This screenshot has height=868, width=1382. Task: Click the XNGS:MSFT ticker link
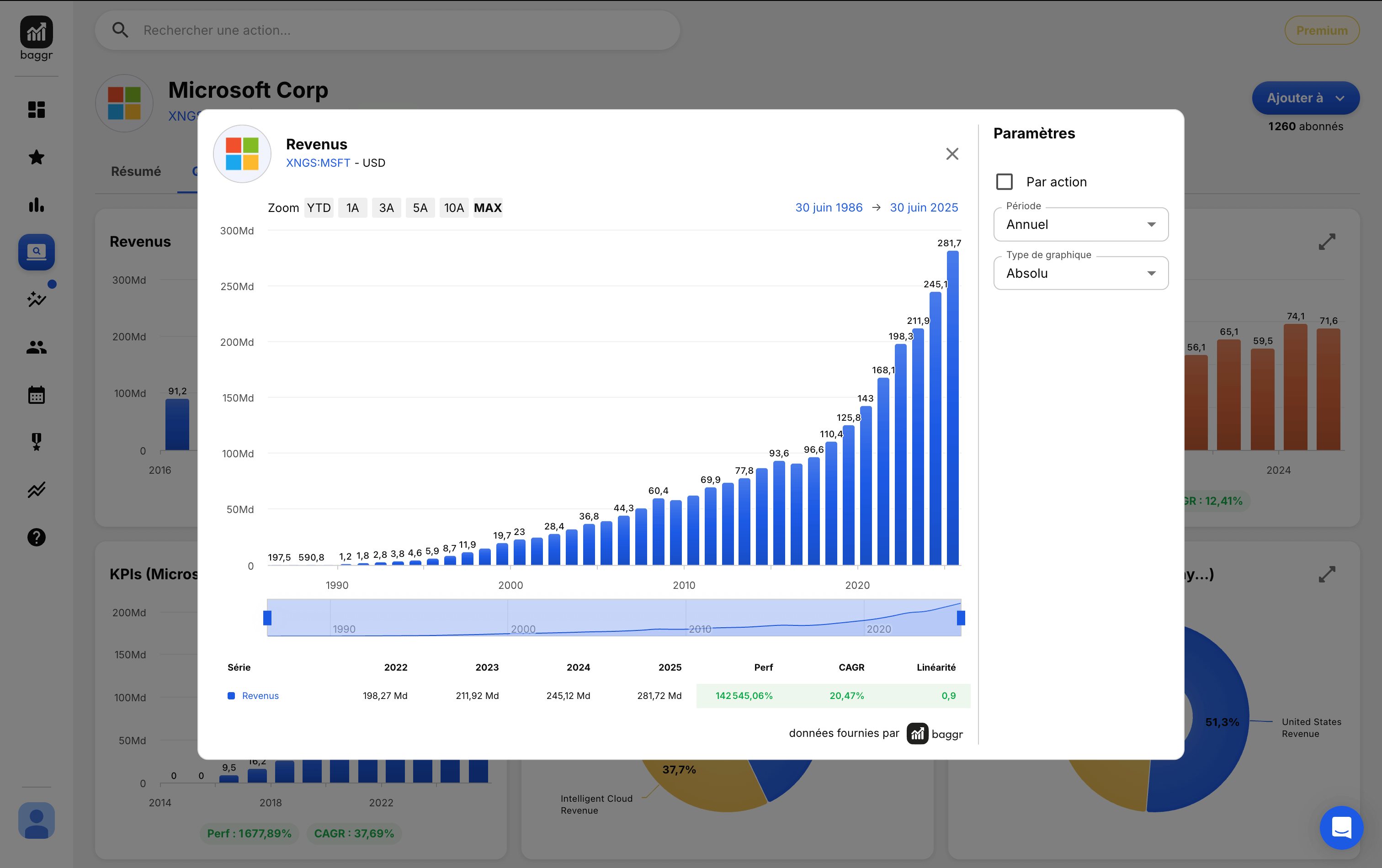(x=318, y=163)
